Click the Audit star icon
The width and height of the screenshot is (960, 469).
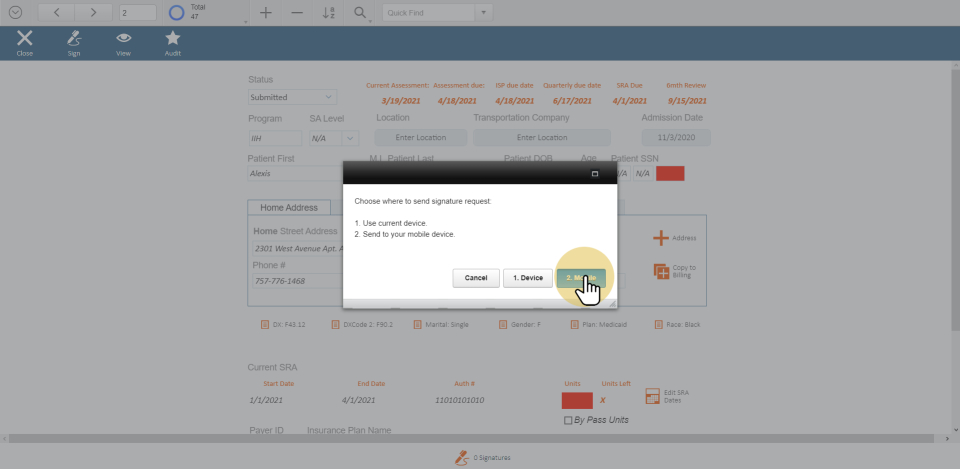click(173, 39)
